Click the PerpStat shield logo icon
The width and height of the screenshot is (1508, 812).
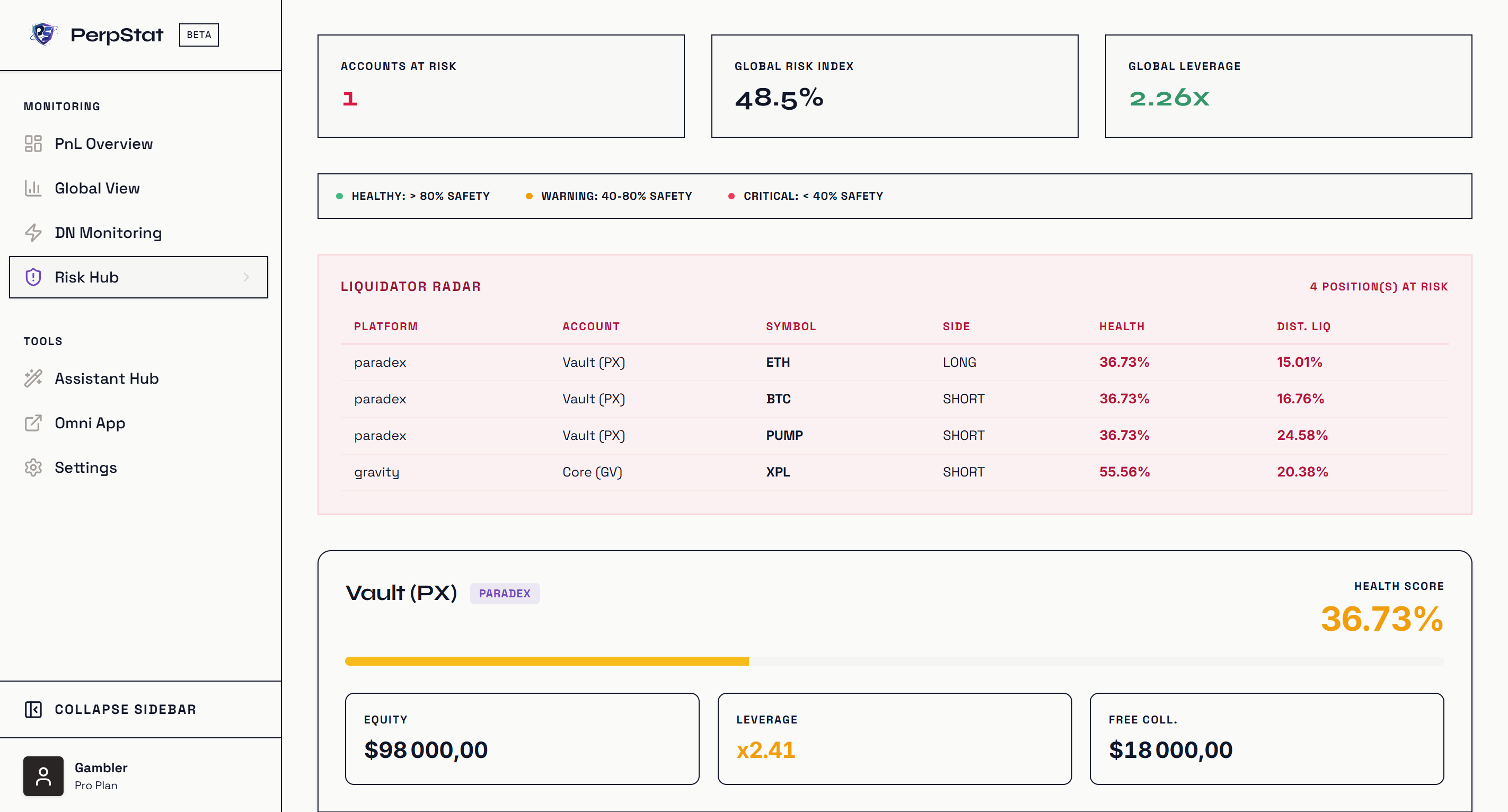(43, 34)
